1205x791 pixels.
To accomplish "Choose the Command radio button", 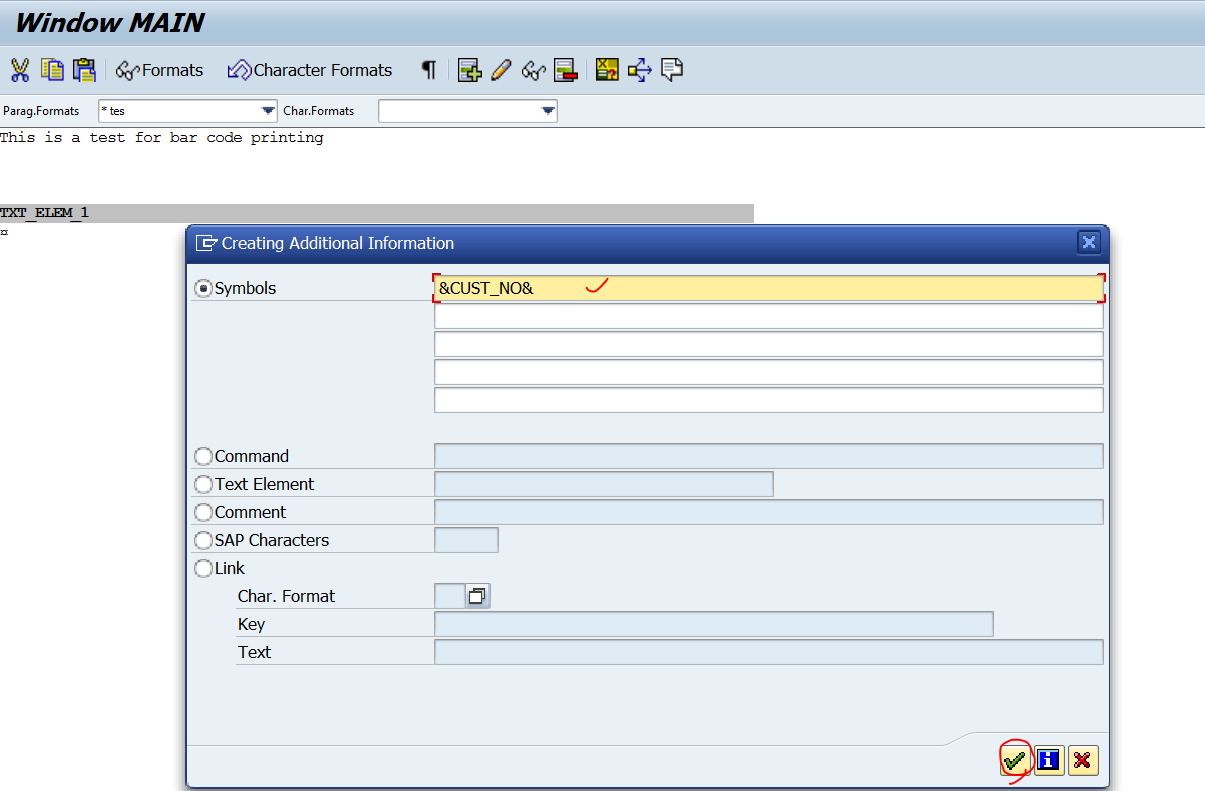I will (203, 455).
